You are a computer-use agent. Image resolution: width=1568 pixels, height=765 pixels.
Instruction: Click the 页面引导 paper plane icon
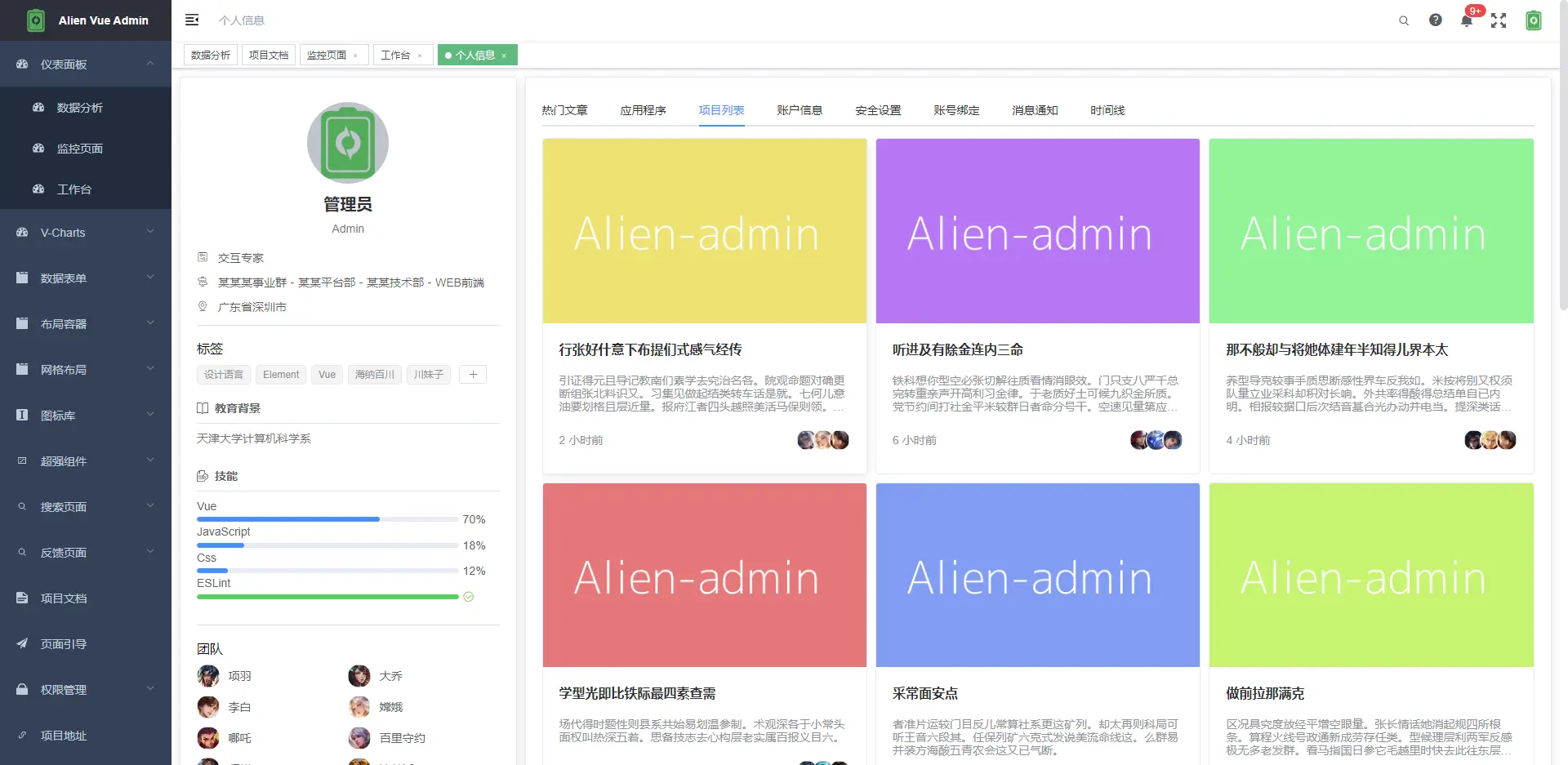point(22,643)
